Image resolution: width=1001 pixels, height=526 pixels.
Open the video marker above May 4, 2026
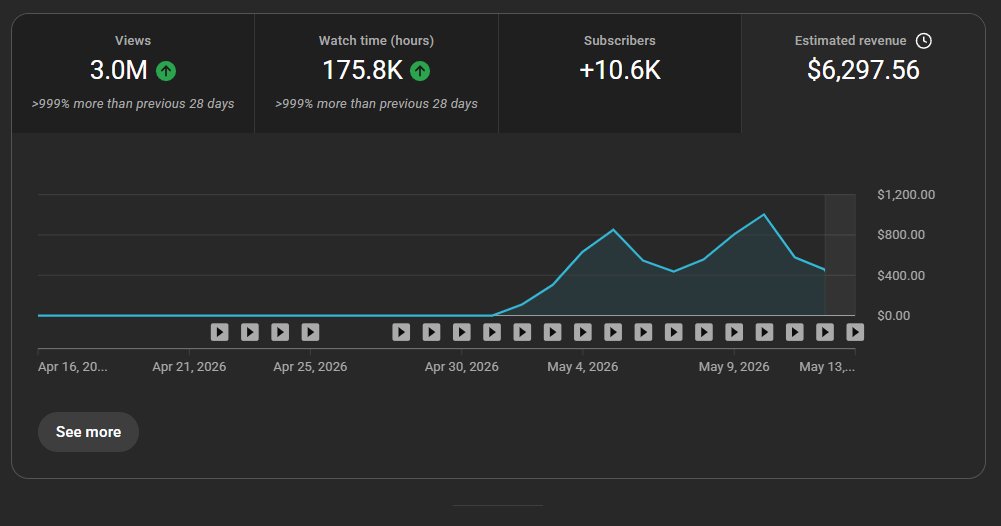pyautogui.click(x=583, y=332)
